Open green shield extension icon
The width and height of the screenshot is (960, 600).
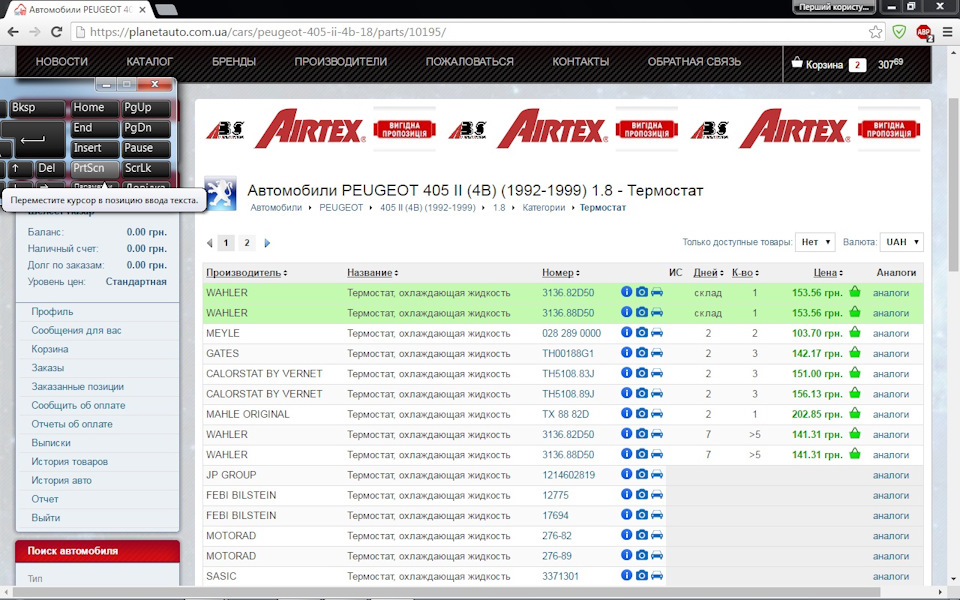(x=899, y=32)
